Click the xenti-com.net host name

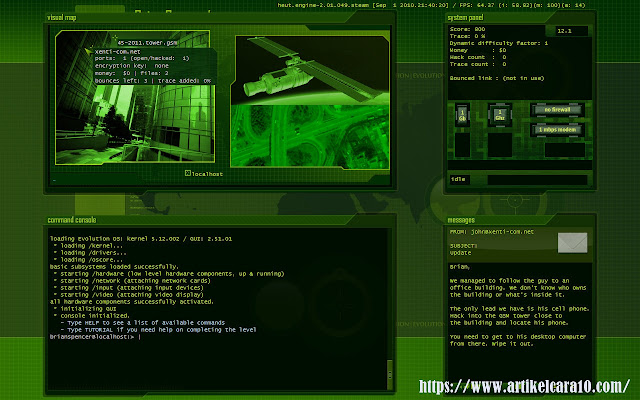pos(118,52)
